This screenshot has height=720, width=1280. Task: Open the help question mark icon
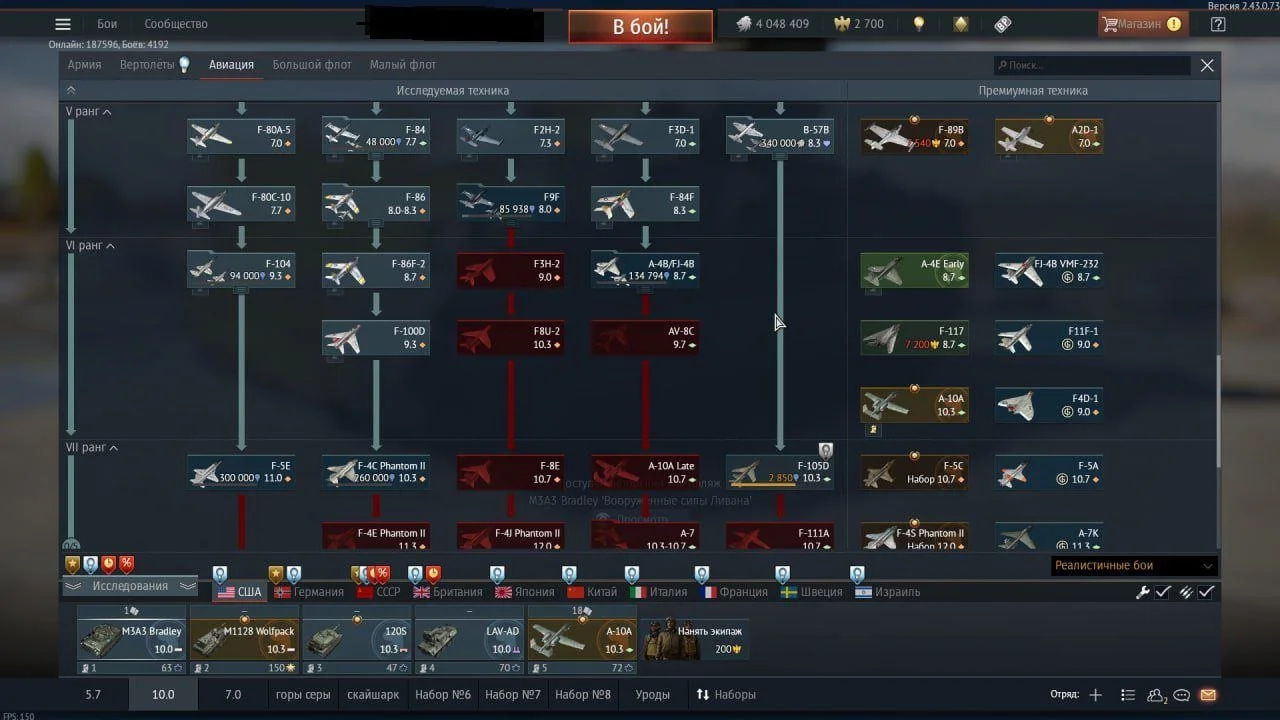tap(1217, 24)
